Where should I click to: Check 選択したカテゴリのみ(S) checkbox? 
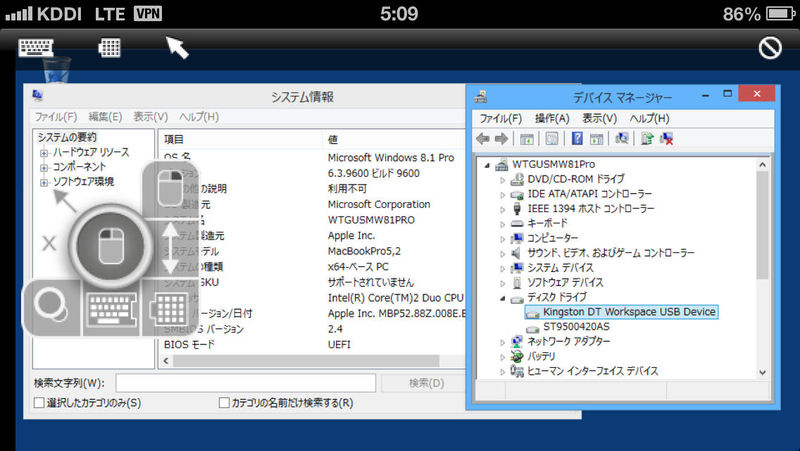coord(39,403)
